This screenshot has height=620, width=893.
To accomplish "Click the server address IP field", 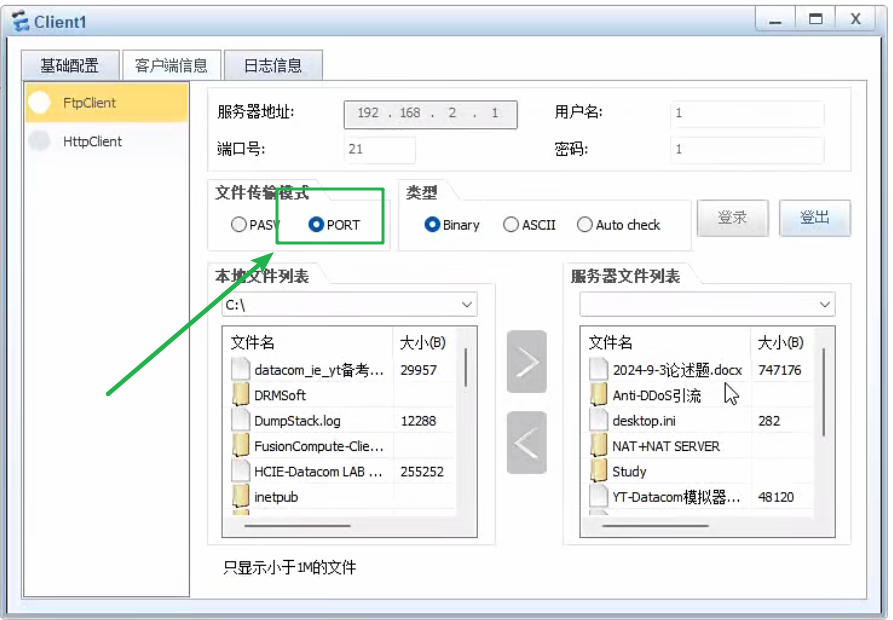I will tap(431, 114).
